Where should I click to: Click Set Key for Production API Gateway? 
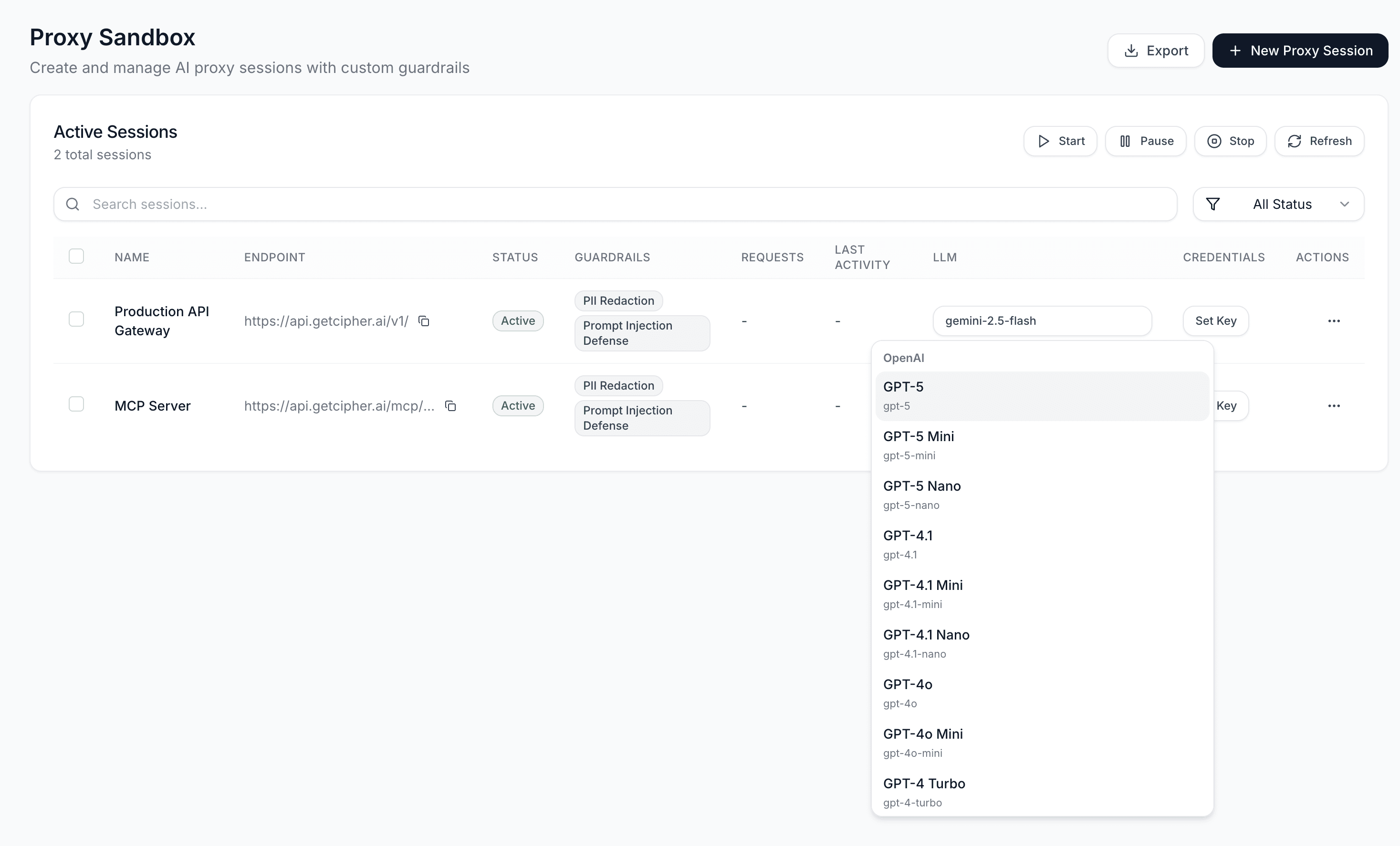[1215, 321]
